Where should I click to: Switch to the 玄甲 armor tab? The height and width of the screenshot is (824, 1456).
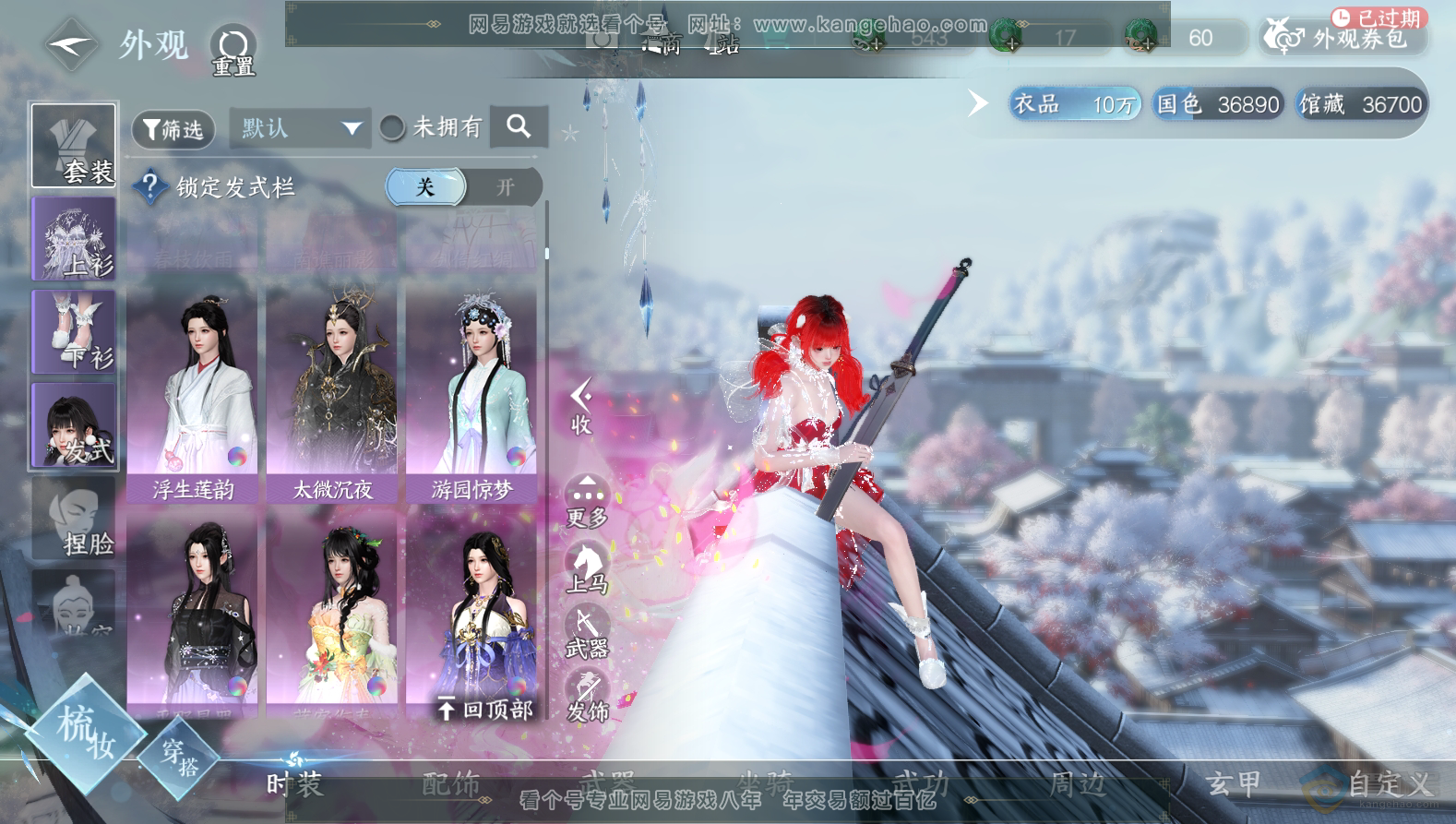1234,784
